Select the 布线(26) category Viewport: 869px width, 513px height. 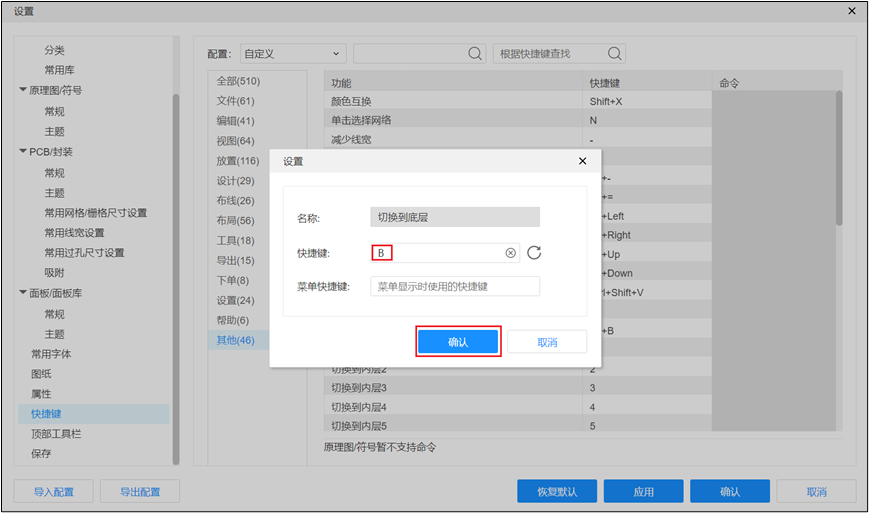236,201
